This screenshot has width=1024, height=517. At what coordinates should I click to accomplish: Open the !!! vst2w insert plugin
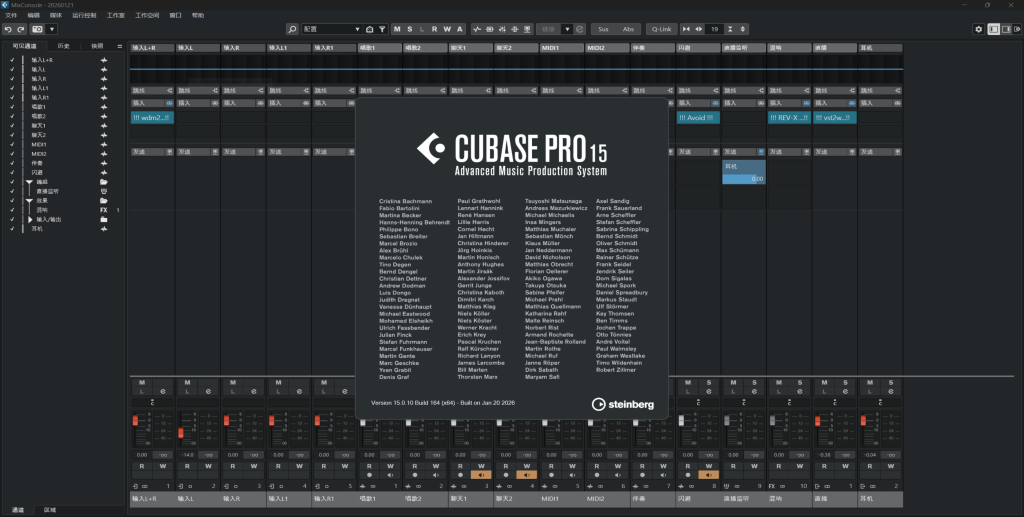835,118
